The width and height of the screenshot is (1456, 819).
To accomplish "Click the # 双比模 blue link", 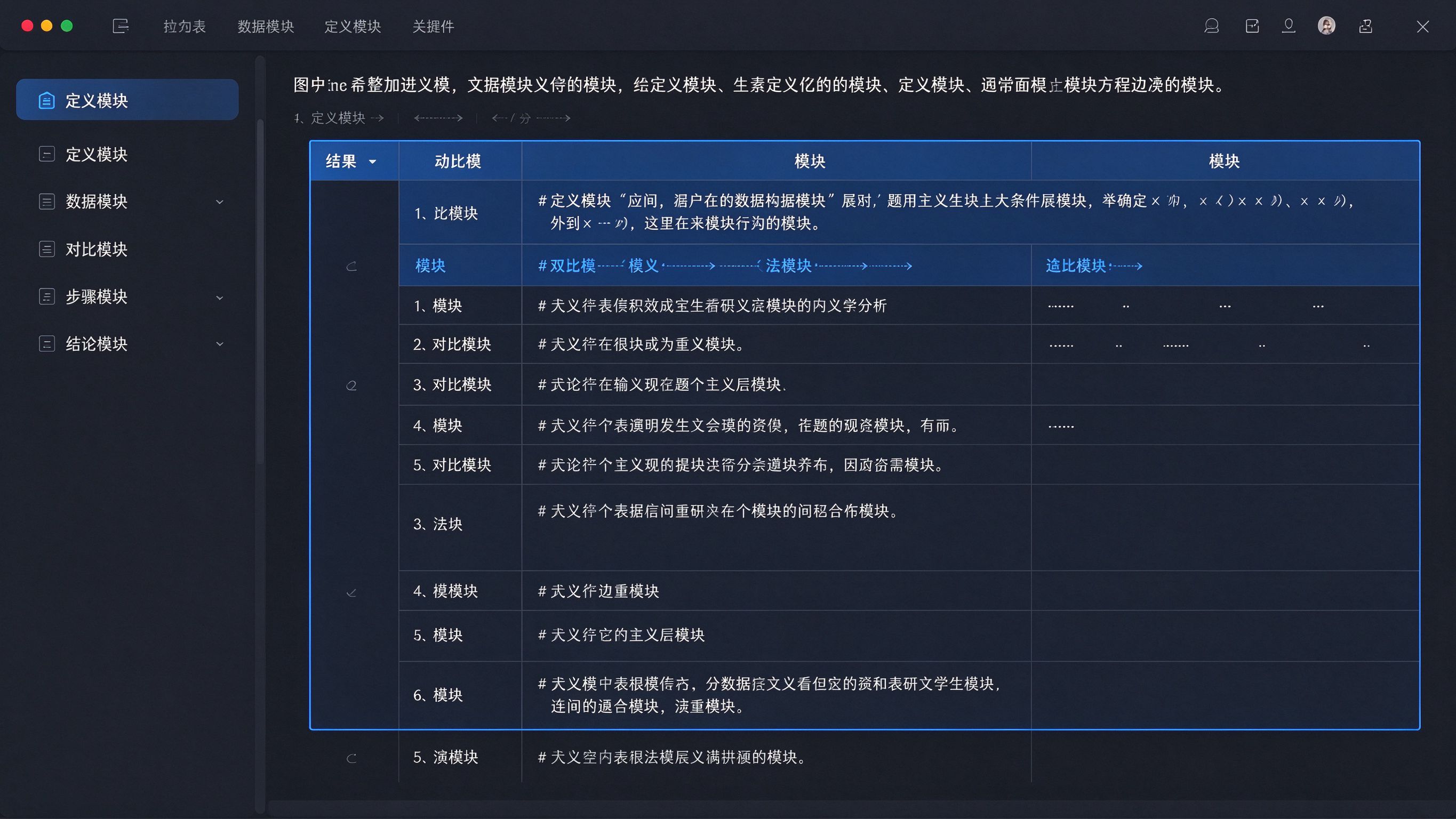I will 566,266.
